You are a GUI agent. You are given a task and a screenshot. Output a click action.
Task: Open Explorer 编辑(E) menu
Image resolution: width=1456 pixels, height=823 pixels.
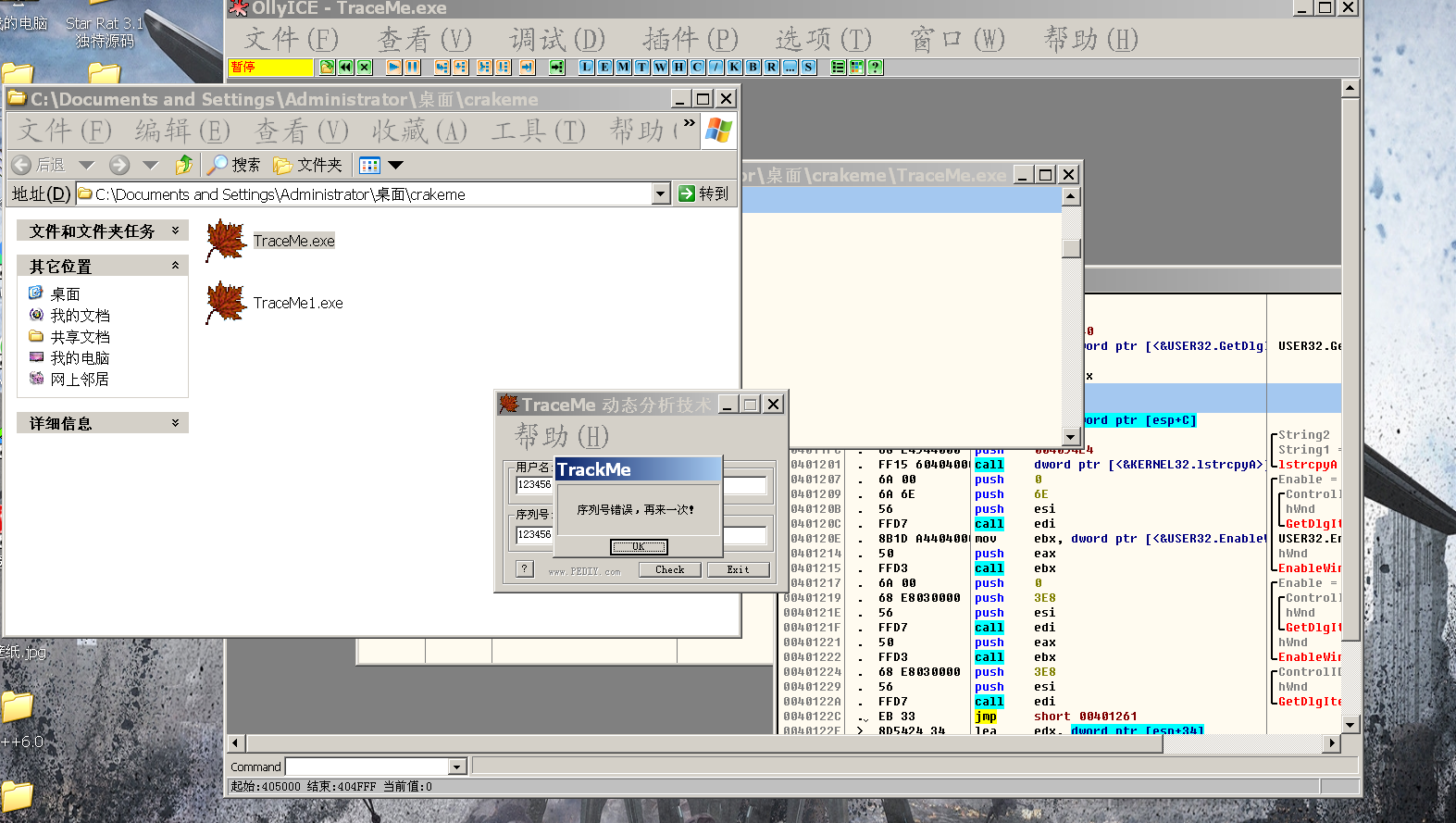click(182, 131)
